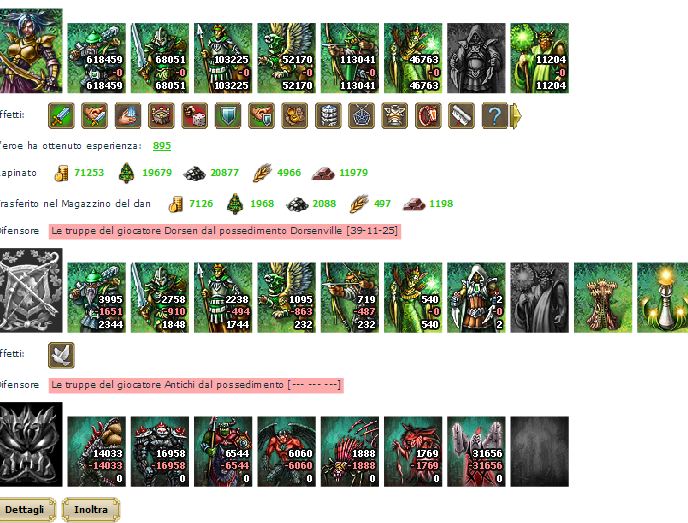
Task: Click the stacked silver coins effect icon
Action: click(328, 115)
